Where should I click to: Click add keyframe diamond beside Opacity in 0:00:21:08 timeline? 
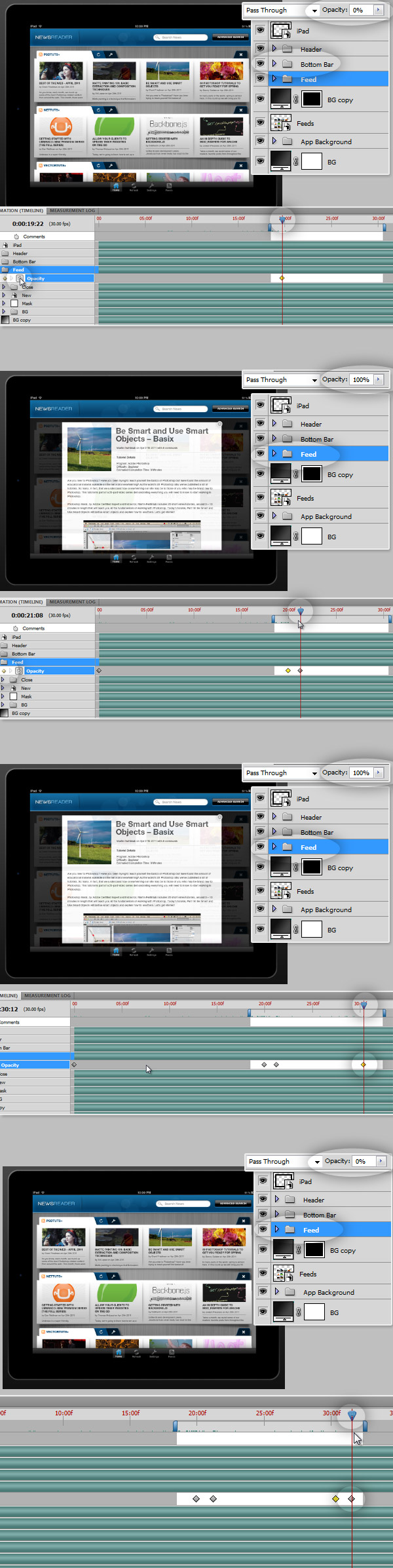click(x=5, y=671)
